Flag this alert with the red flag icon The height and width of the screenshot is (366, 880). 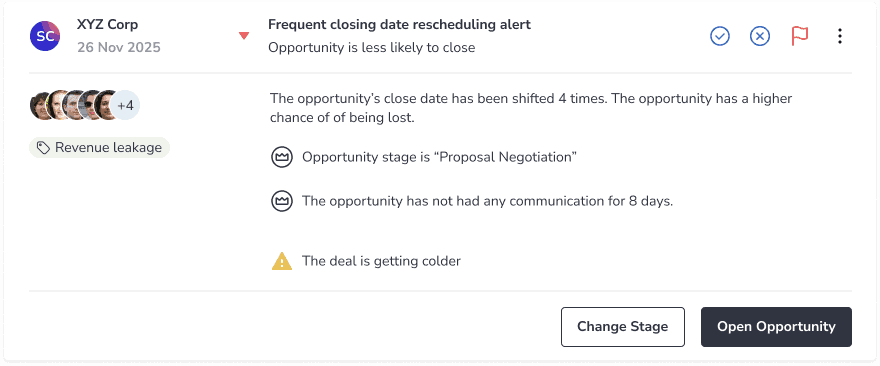pos(800,36)
